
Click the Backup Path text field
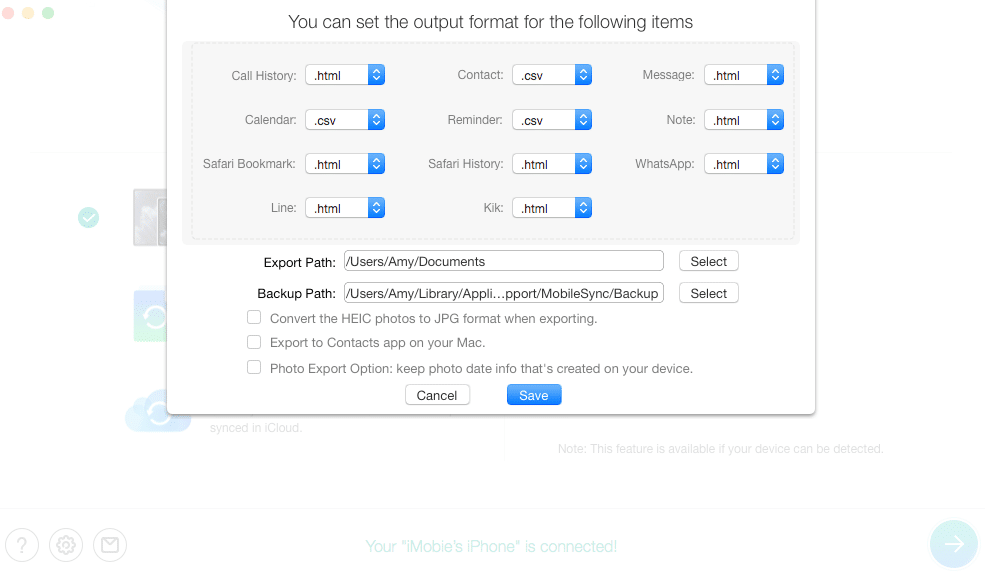coord(504,293)
